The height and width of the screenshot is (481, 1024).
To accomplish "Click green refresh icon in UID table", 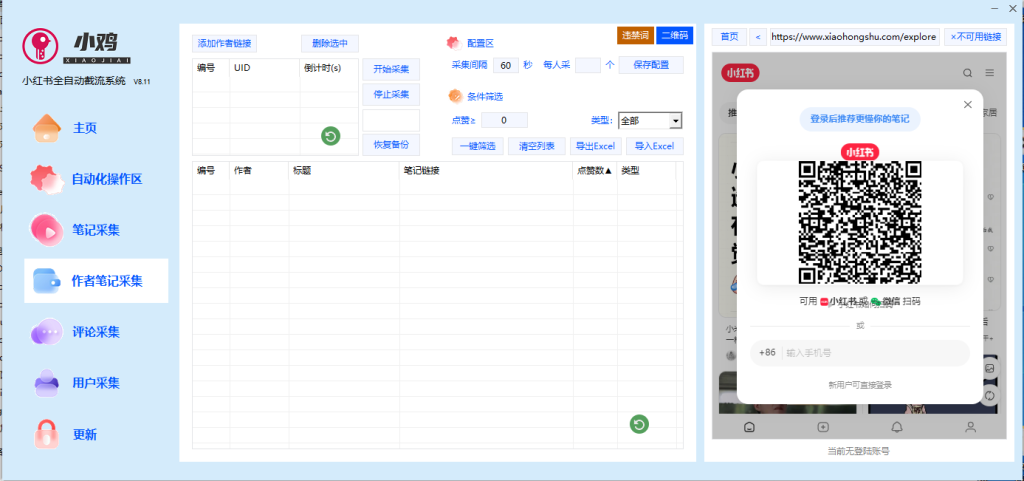I will (330, 136).
